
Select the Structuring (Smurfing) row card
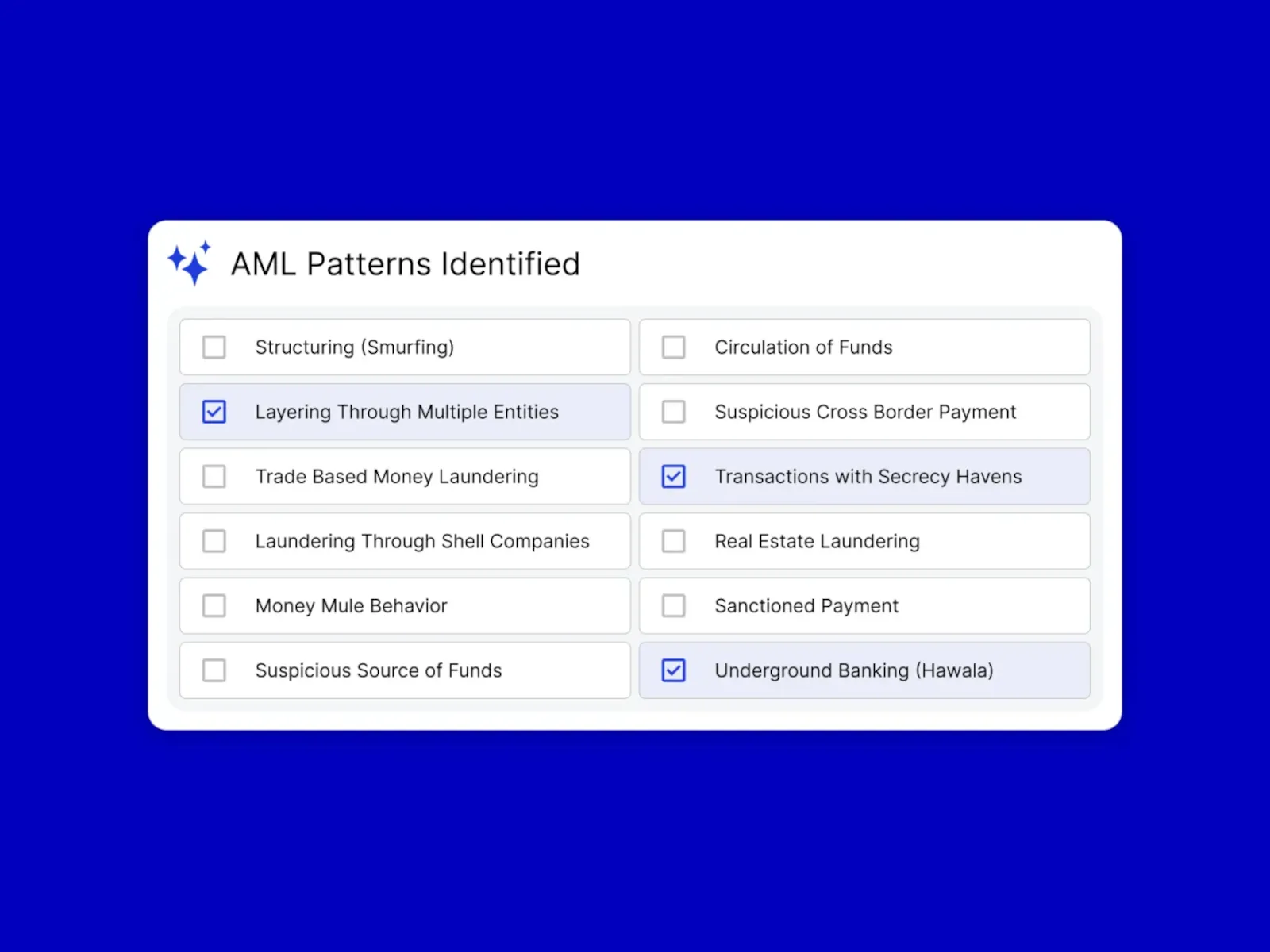(x=405, y=347)
